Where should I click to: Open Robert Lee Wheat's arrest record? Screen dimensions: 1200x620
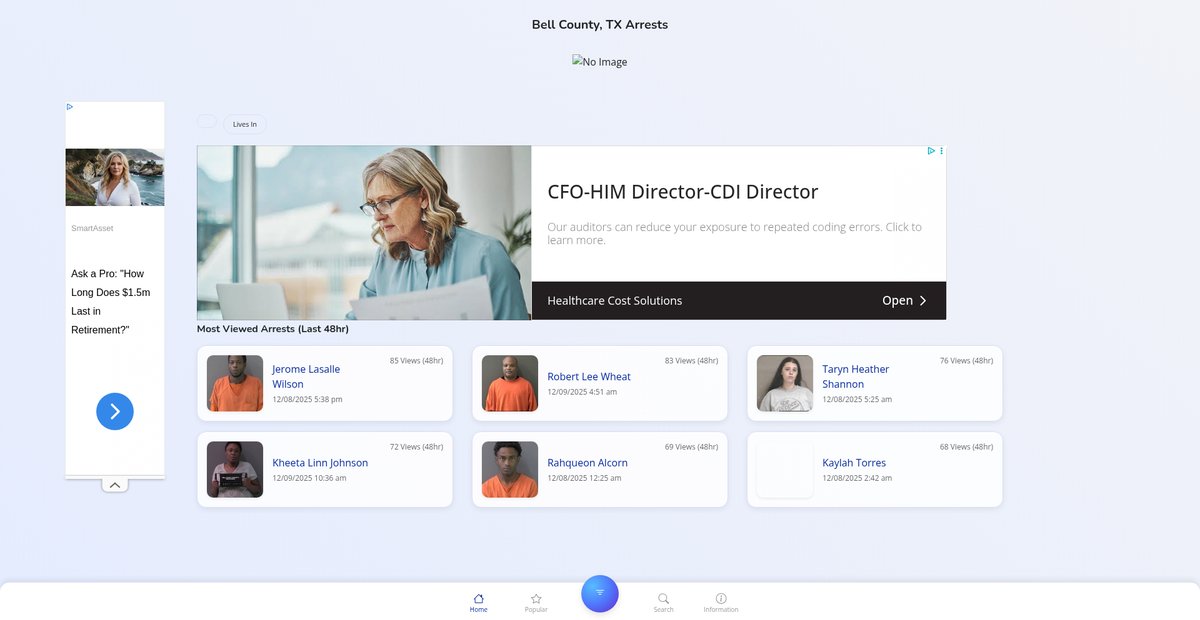tap(589, 377)
